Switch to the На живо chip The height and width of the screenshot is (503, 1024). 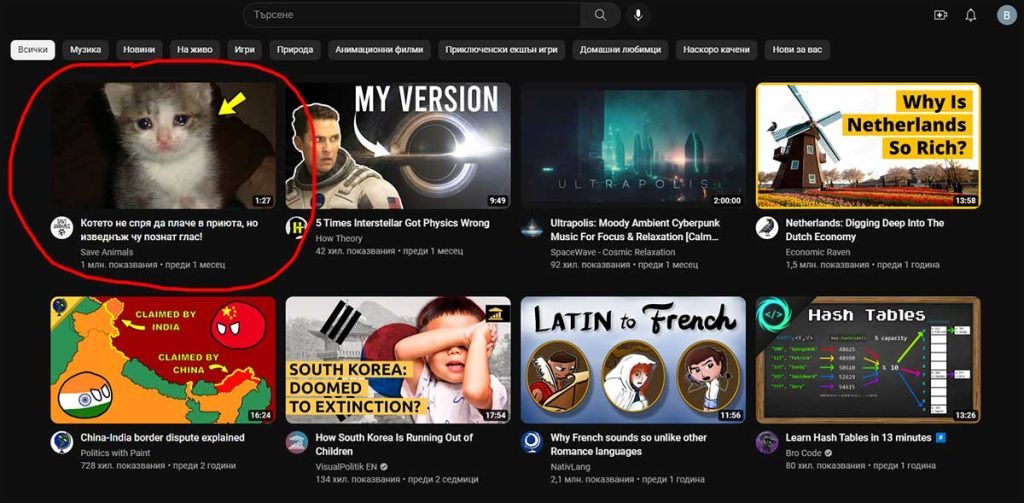[194, 50]
